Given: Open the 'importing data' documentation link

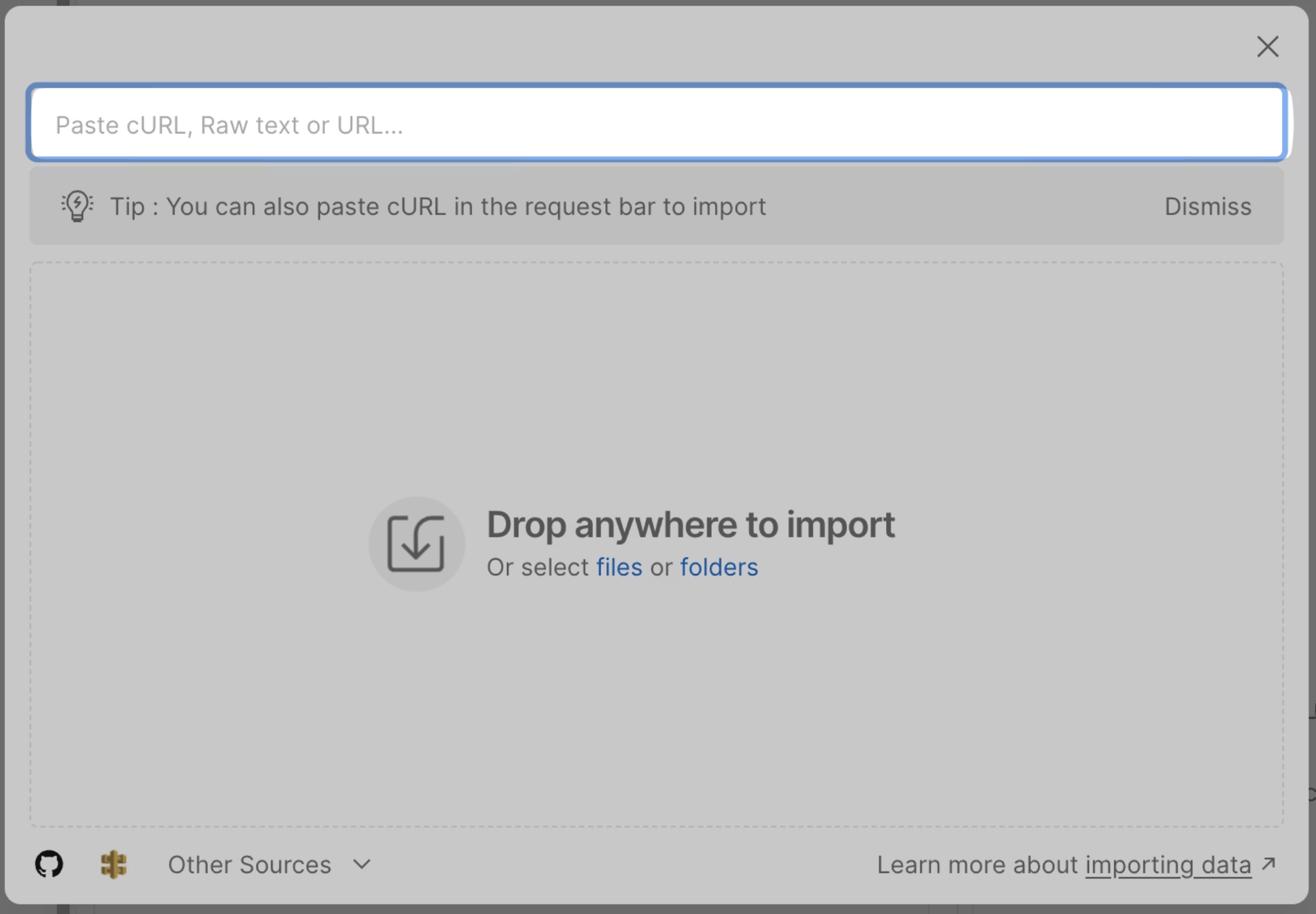Looking at the screenshot, I should [1167, 865].
